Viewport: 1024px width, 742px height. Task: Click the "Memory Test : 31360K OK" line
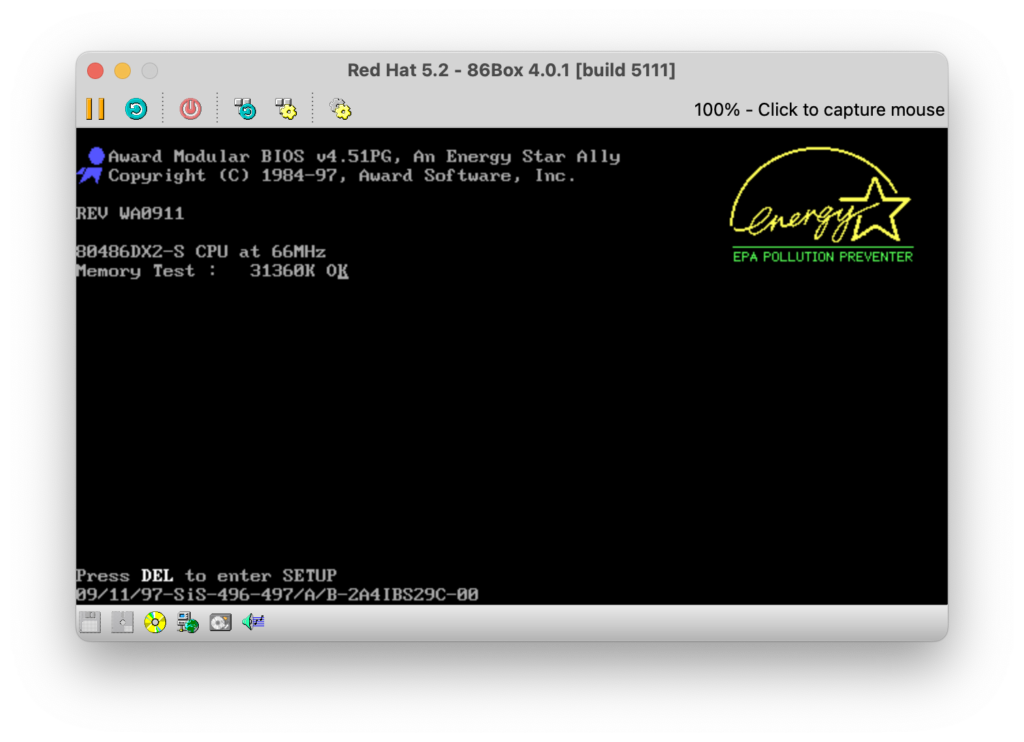point(212,270)
